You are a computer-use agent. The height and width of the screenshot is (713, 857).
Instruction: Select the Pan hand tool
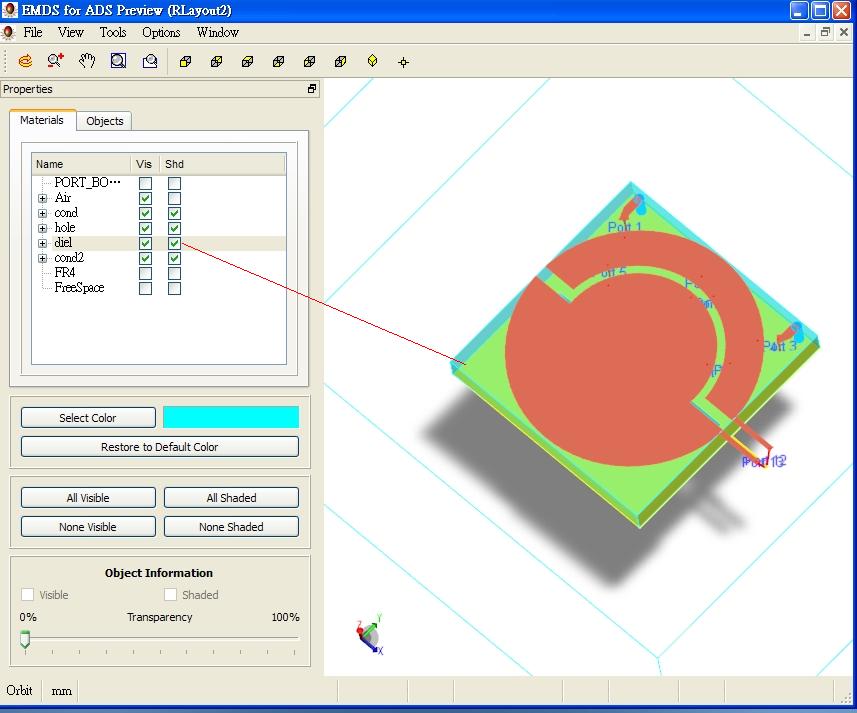[87, 61]
